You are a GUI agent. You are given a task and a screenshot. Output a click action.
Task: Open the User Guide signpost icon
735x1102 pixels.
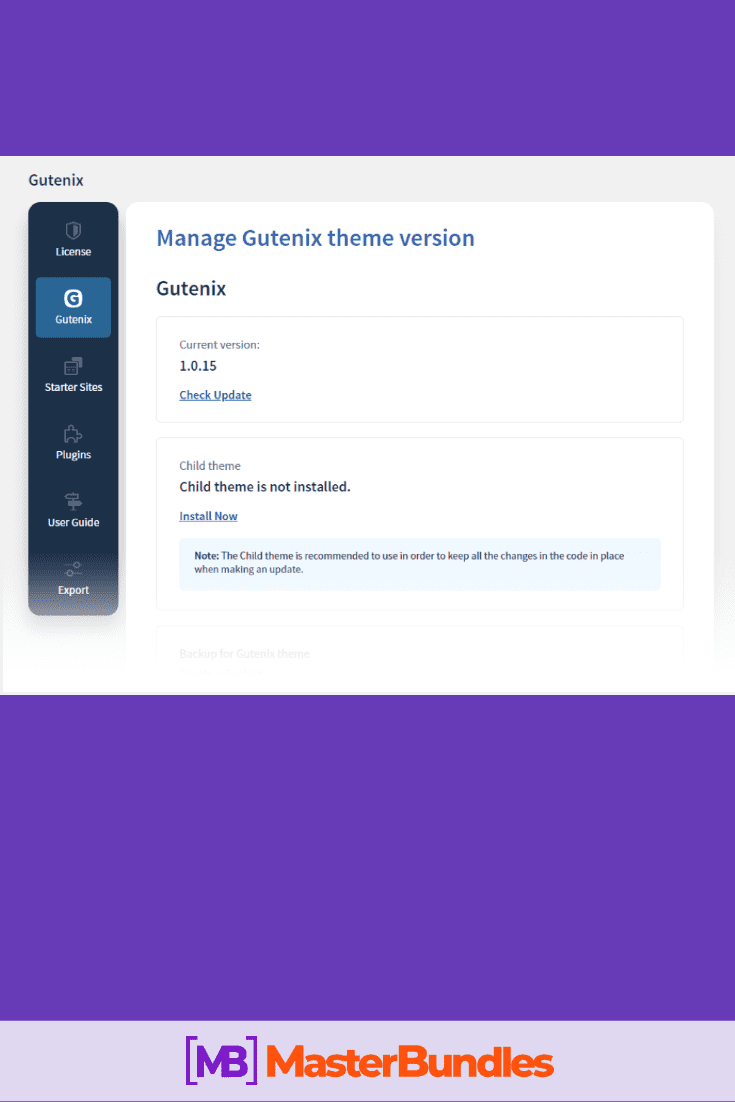(73, 501)
